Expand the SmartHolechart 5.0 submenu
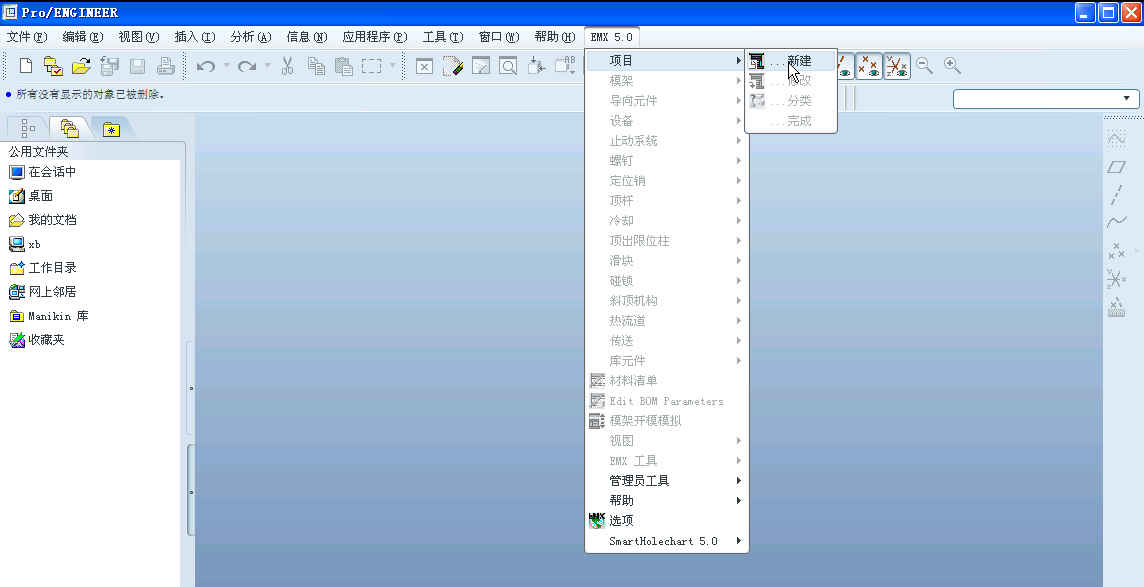Viewport: 1144px width, 587px height. (x=667, y=541)
